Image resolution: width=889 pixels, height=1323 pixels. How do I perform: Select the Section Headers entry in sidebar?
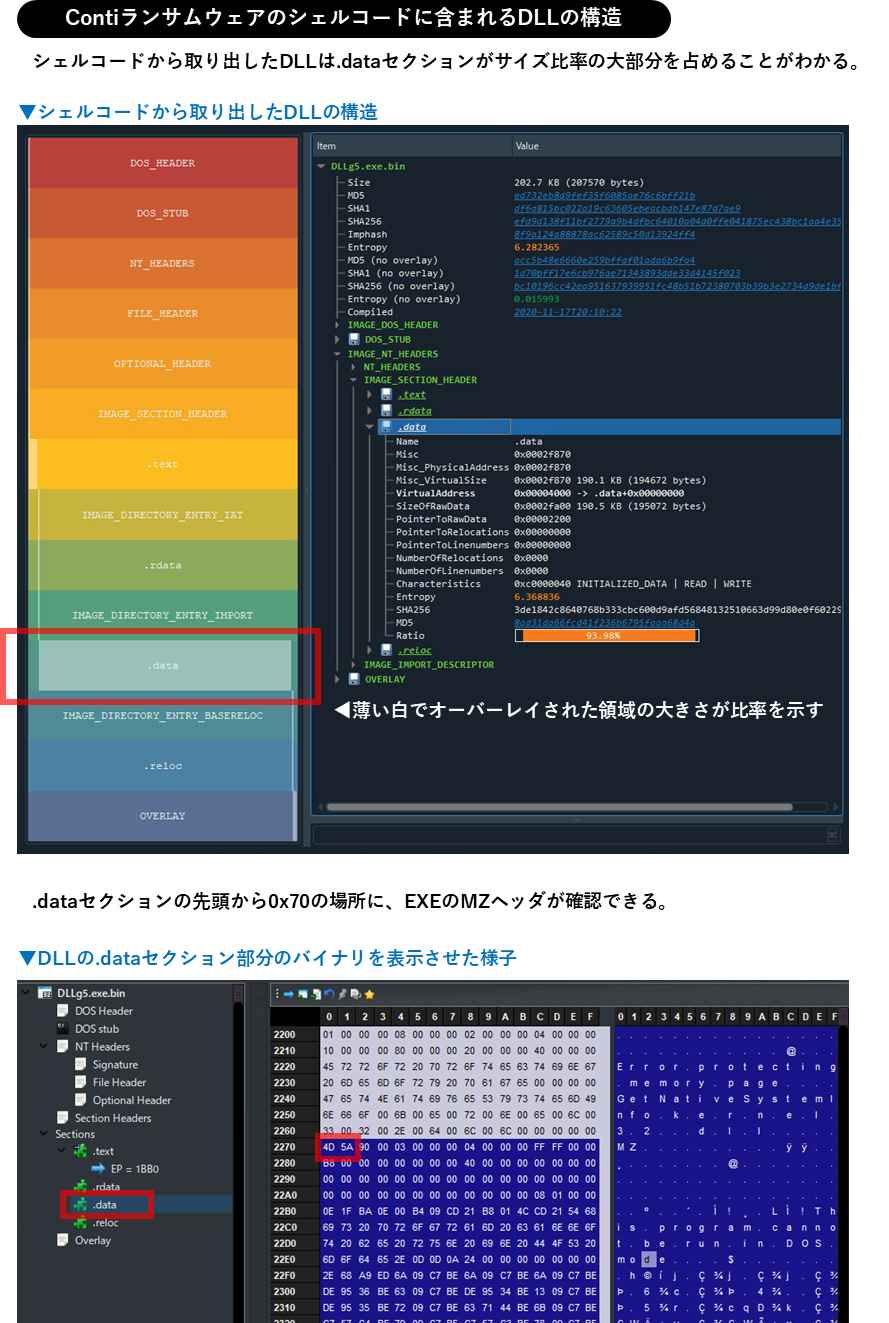[x=113, y=1118]
